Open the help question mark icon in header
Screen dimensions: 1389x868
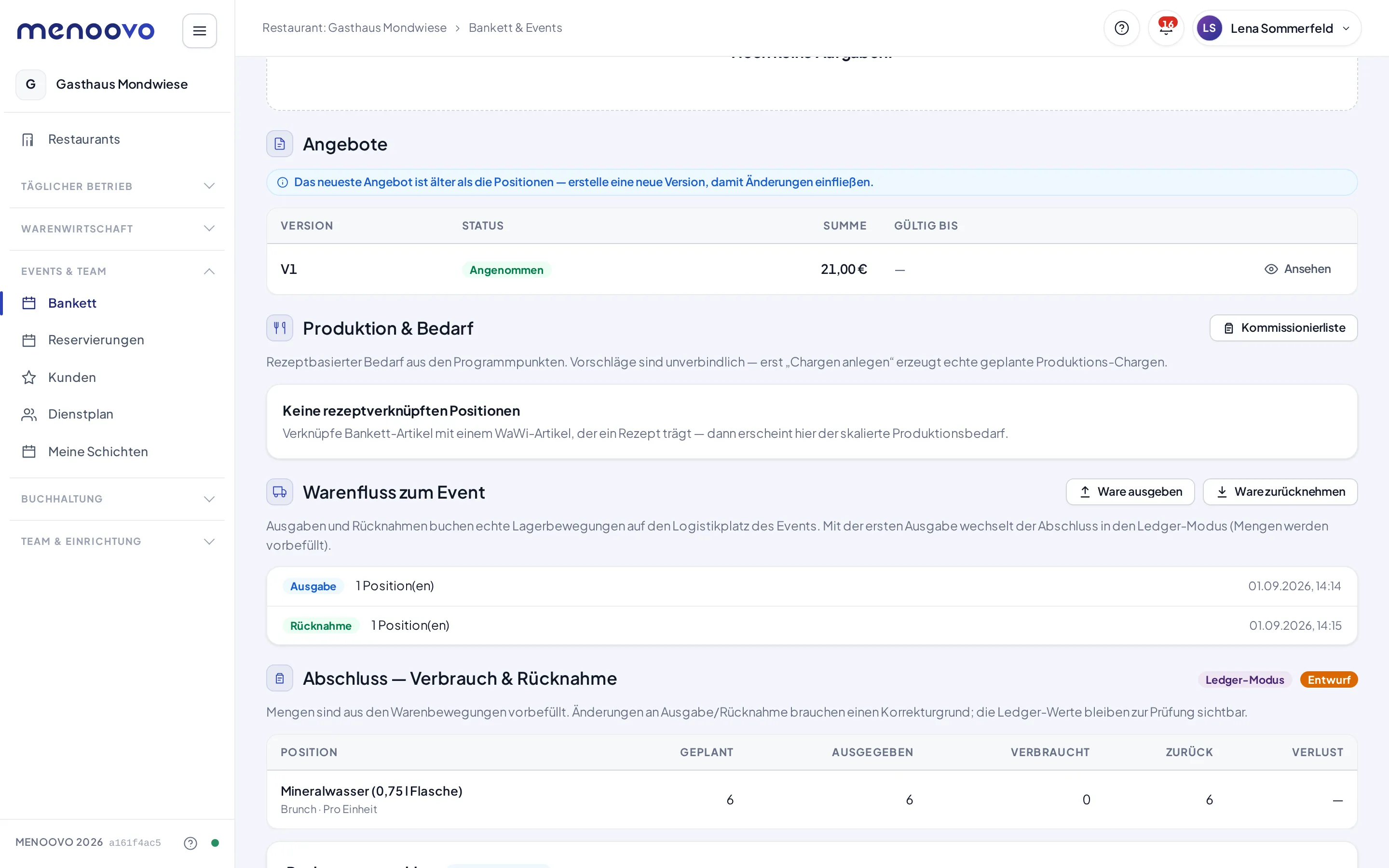(1121, 28)
